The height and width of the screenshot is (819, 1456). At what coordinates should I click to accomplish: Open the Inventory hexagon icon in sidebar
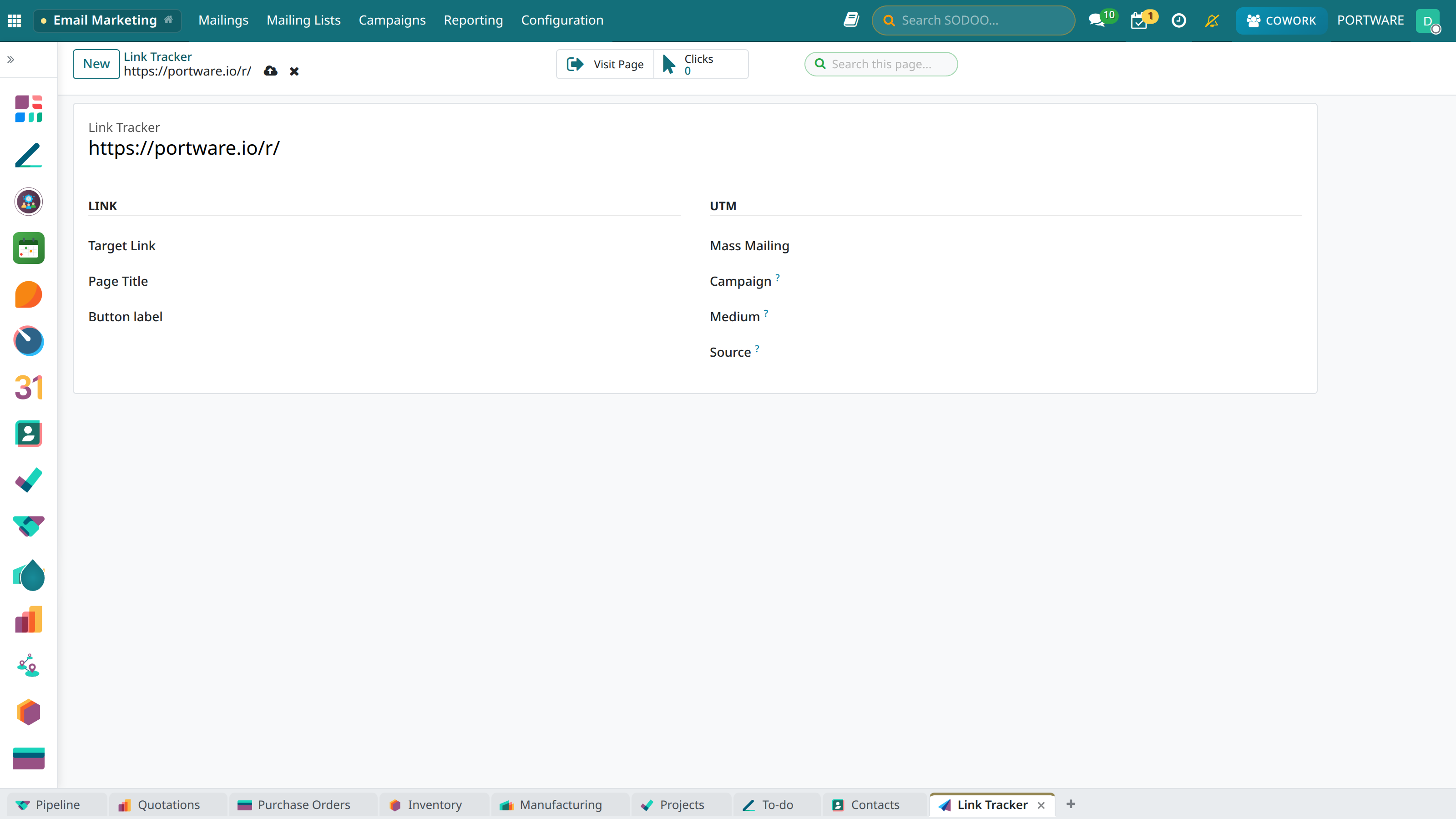[28, 713]
